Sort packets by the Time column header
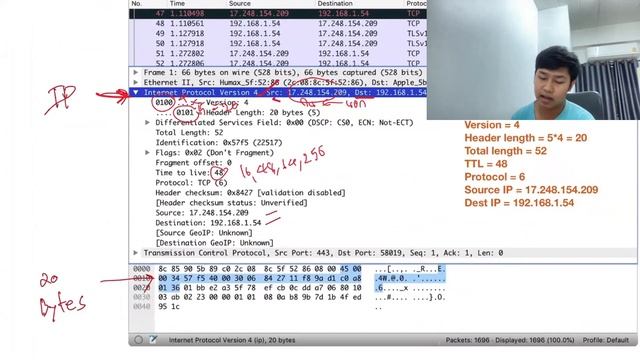This screenshot has height=360, width=640. tap(177, 3)
